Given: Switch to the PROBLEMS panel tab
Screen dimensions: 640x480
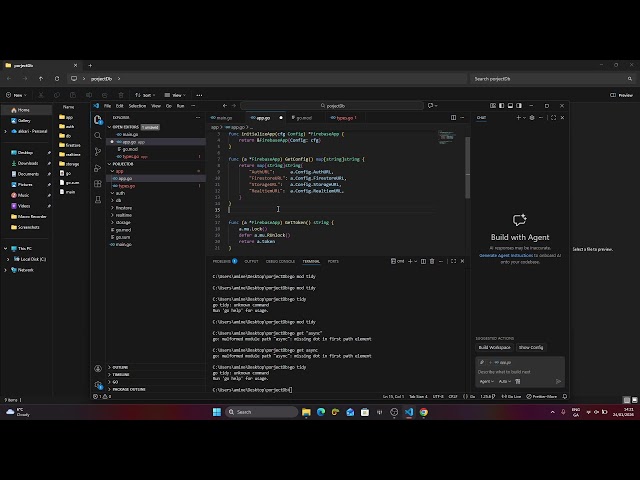Looking at the screenshot, I should 224,261.
